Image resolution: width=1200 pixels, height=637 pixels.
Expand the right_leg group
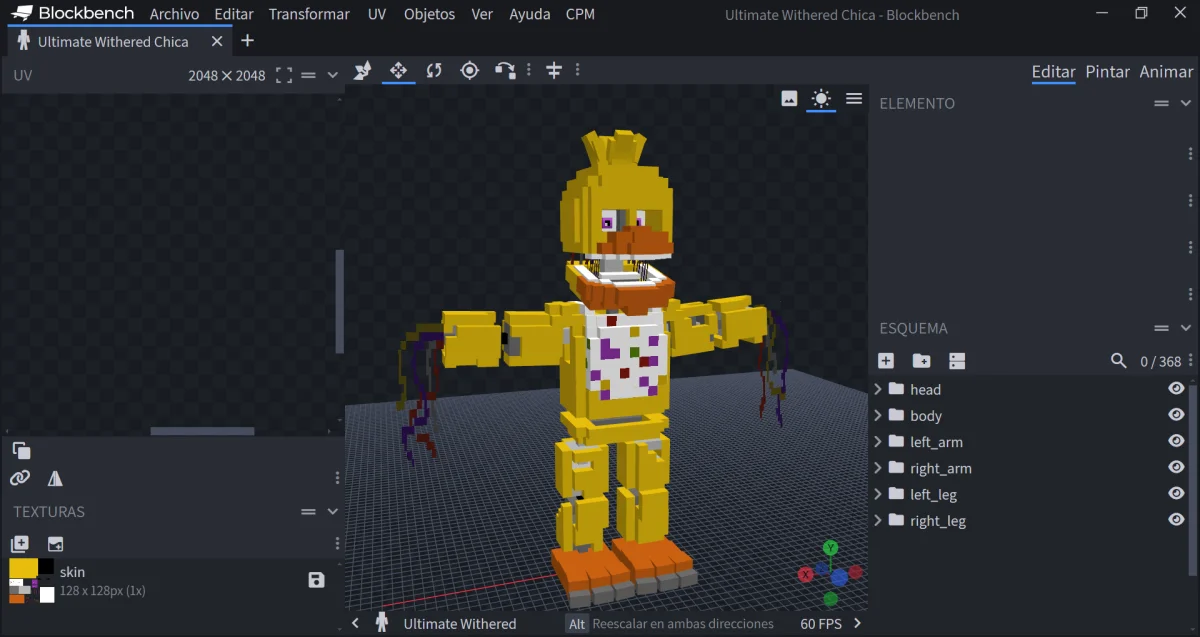[878, 519]
